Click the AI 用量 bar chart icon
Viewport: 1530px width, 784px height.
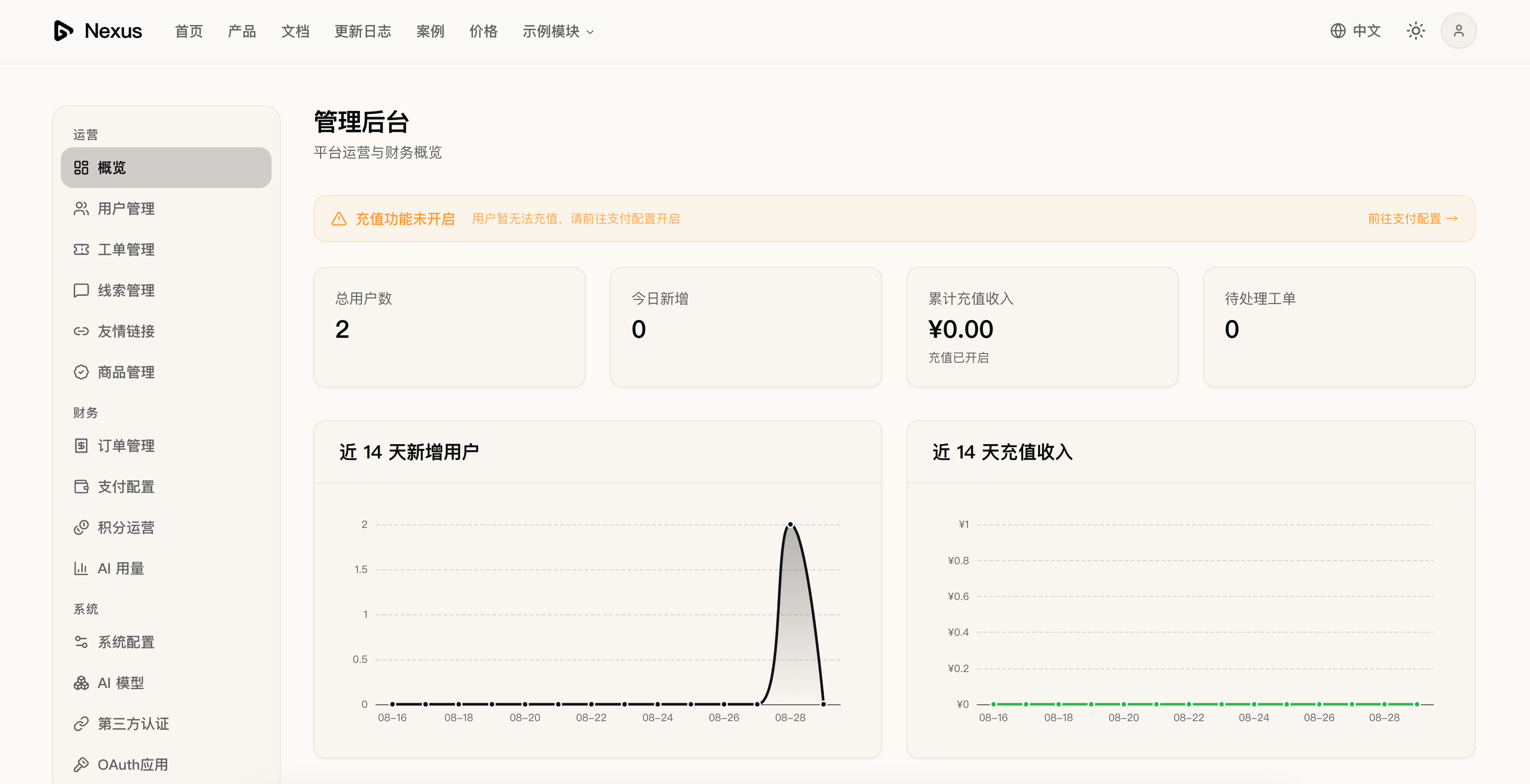point(81,568)
